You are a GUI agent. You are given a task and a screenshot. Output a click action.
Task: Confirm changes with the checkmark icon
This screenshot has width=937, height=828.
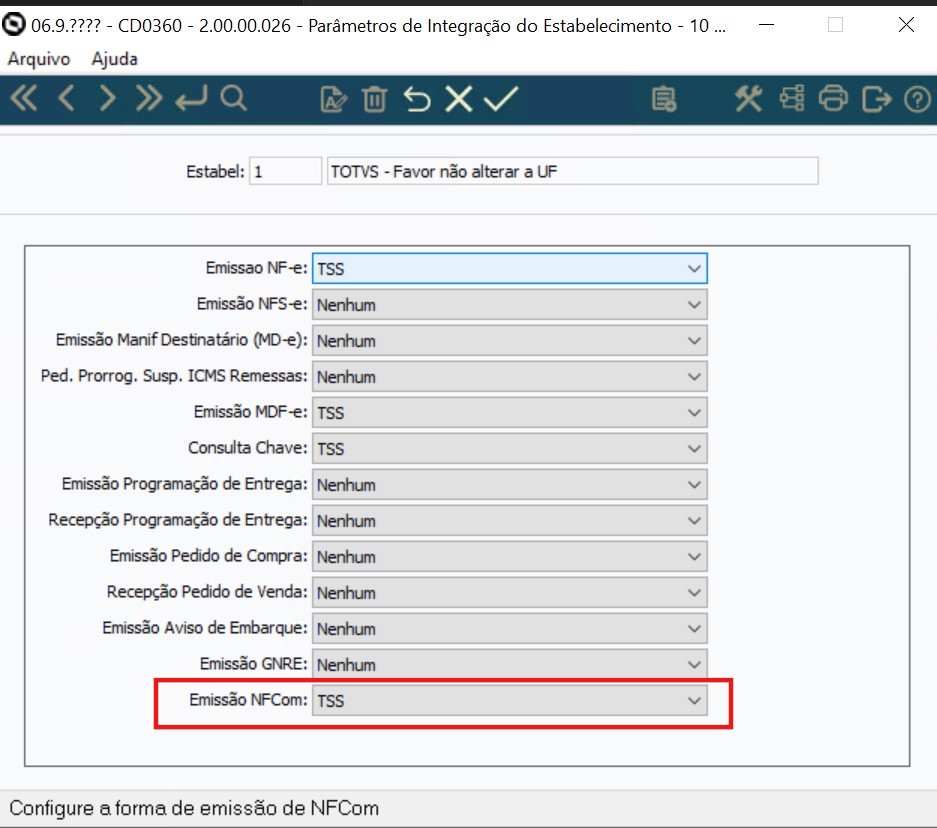pos(501,99)
